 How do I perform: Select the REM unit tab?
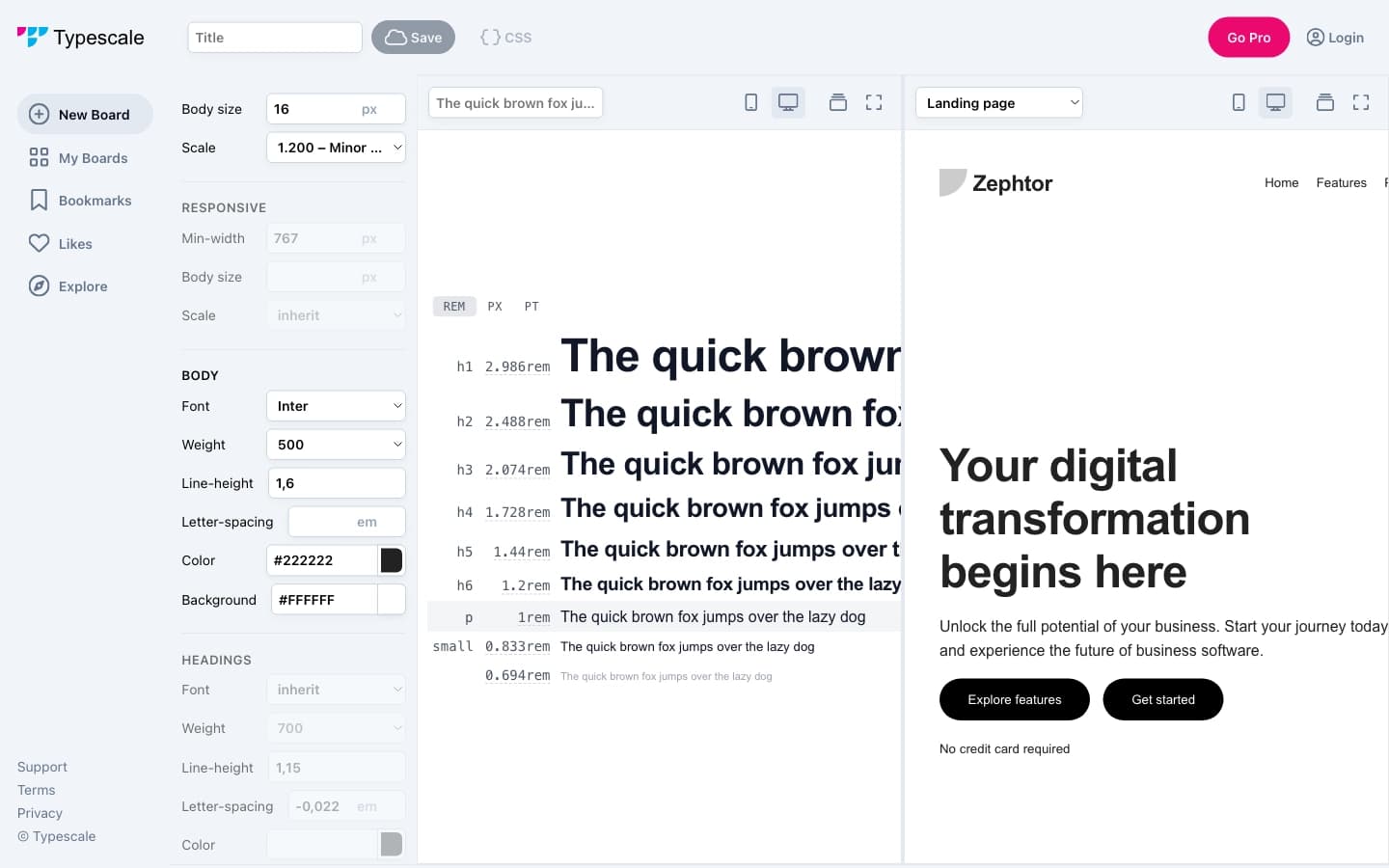(x=454, y=306)
